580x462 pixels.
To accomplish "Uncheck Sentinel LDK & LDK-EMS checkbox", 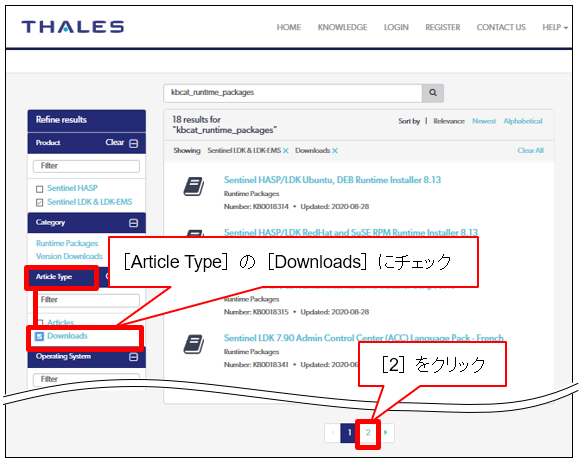I will click(x=40, y=202).
